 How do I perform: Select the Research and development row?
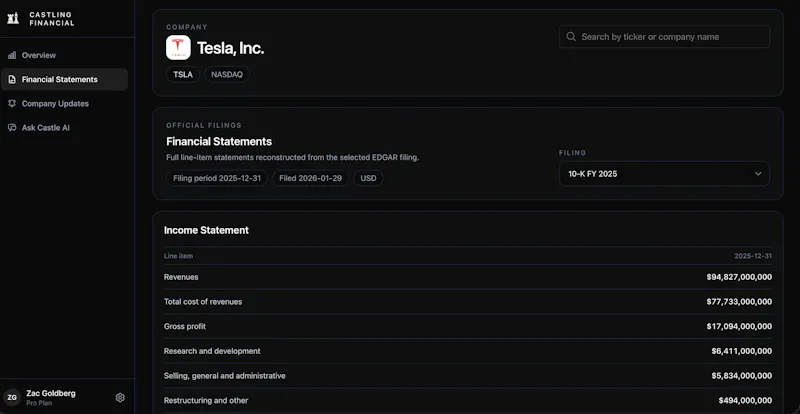[468, 351]
